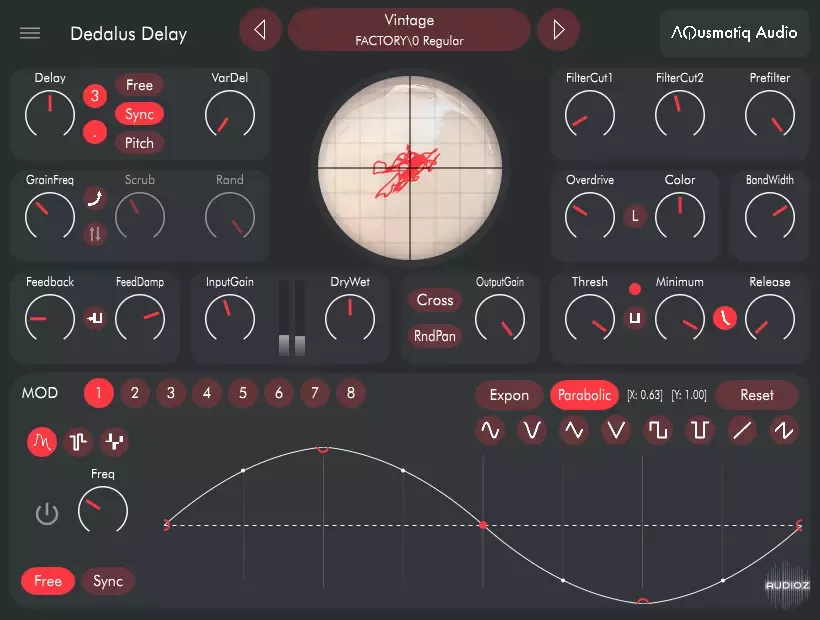Open the Vintage preset name selector
Image resolution: width=820 pixels, height=620 pixels.
pyautogui.click(x=409, y=30)
